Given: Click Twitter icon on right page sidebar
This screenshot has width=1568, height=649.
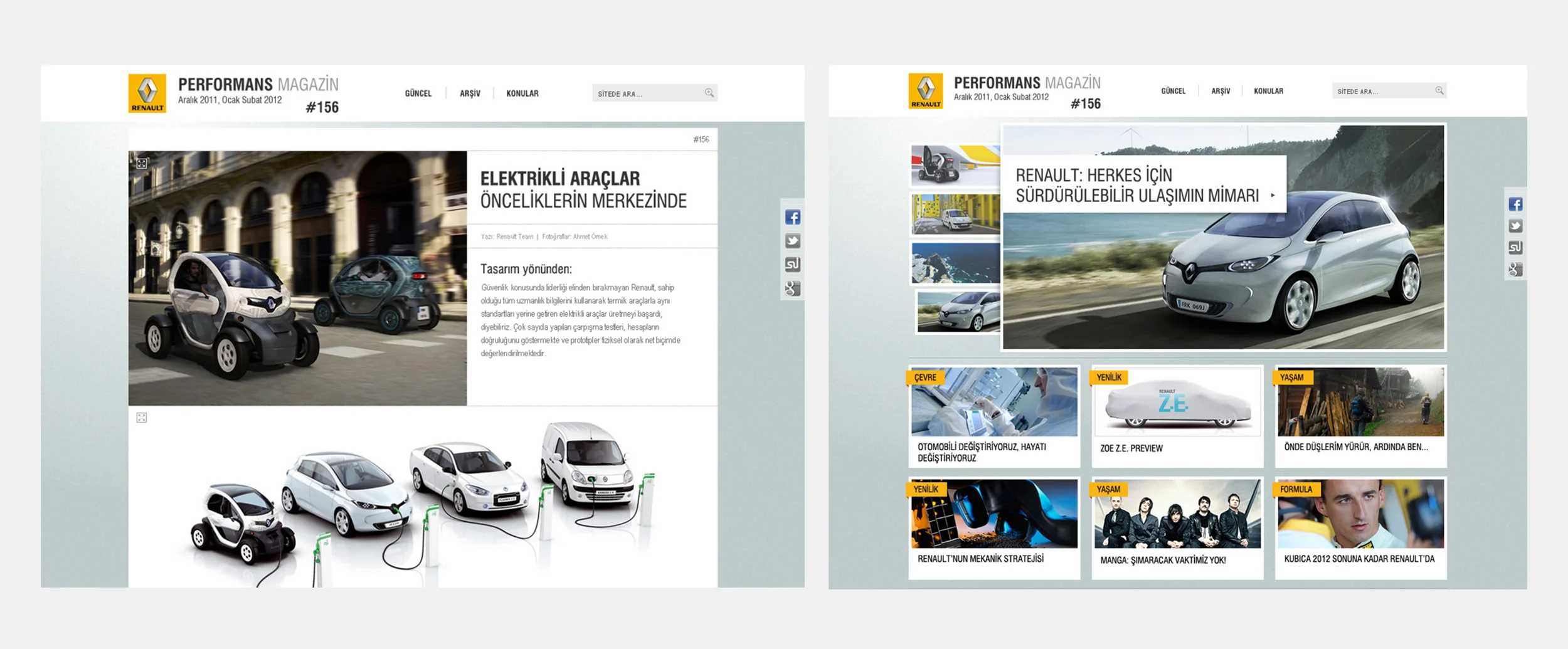Looking at the screenshot, I should [1515, 226].
